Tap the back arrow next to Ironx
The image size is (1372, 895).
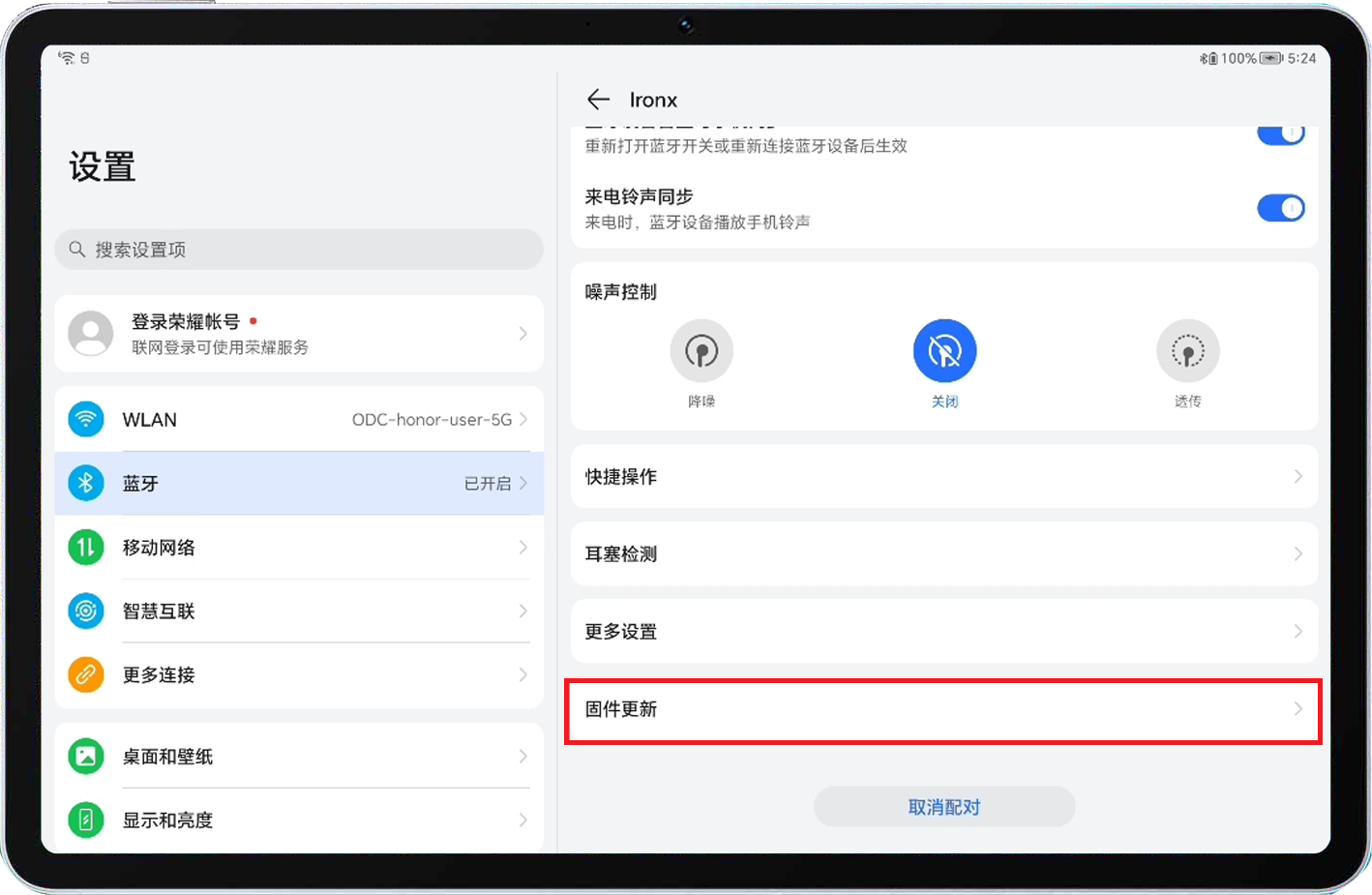(x=598, y=100)
